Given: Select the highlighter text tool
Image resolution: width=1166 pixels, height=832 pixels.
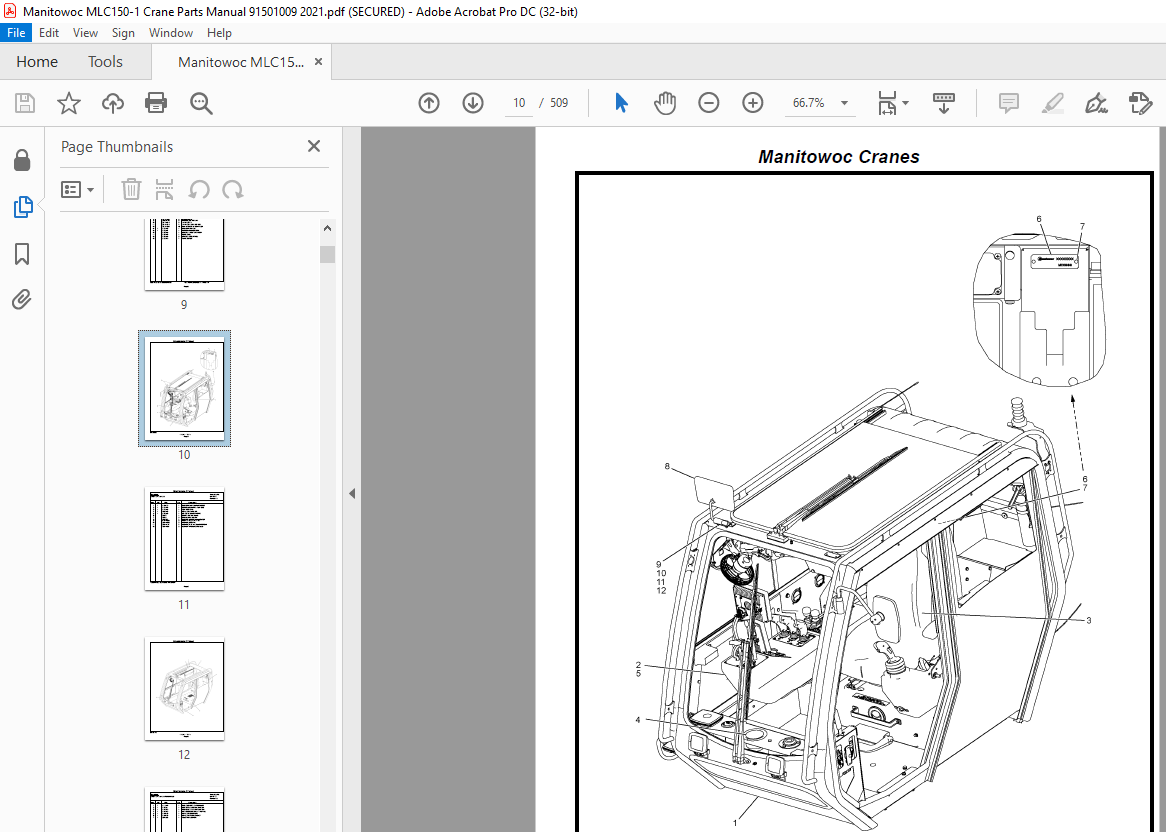Looking at the screenshot, I should tap(1052, 103).
